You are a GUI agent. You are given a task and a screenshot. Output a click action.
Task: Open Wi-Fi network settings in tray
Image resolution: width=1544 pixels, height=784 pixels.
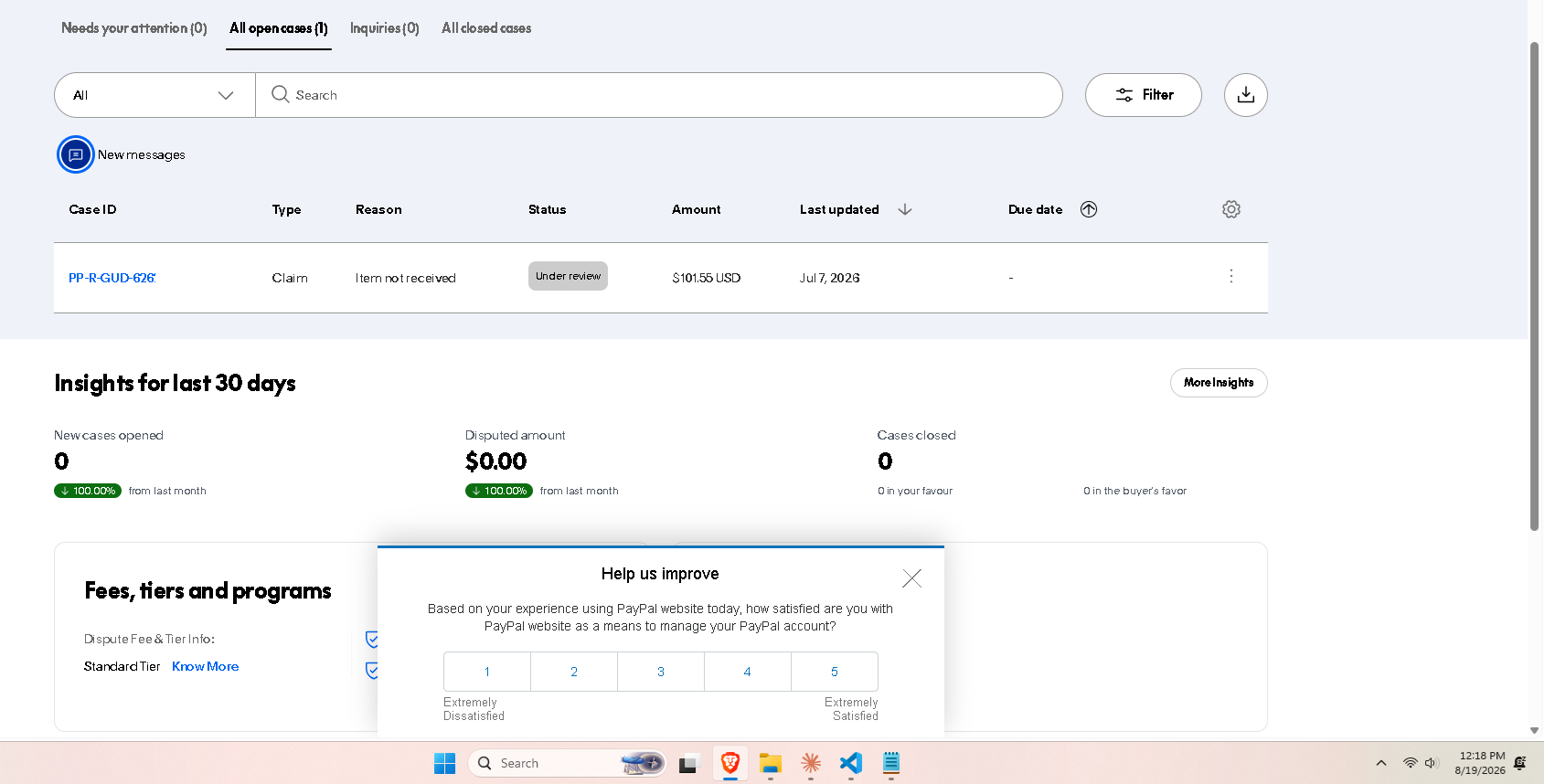[x=1411, y=763]
